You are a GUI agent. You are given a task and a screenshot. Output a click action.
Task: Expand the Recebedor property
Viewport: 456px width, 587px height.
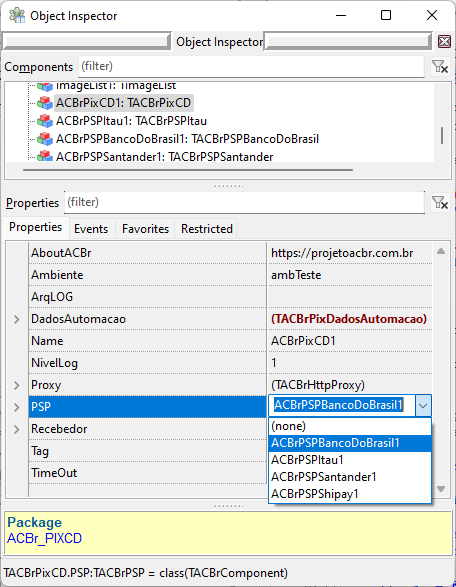(x=16, y=429)
